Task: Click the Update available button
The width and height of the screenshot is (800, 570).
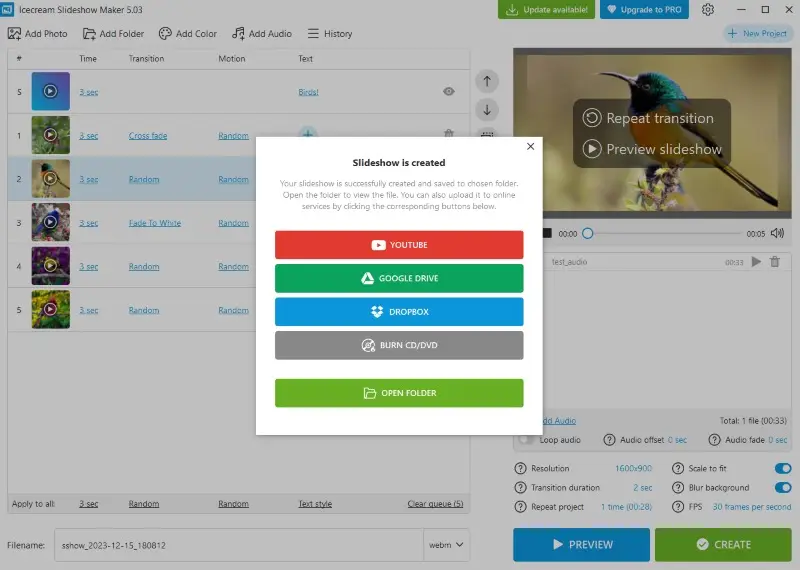Action: [x=546, y=10]
